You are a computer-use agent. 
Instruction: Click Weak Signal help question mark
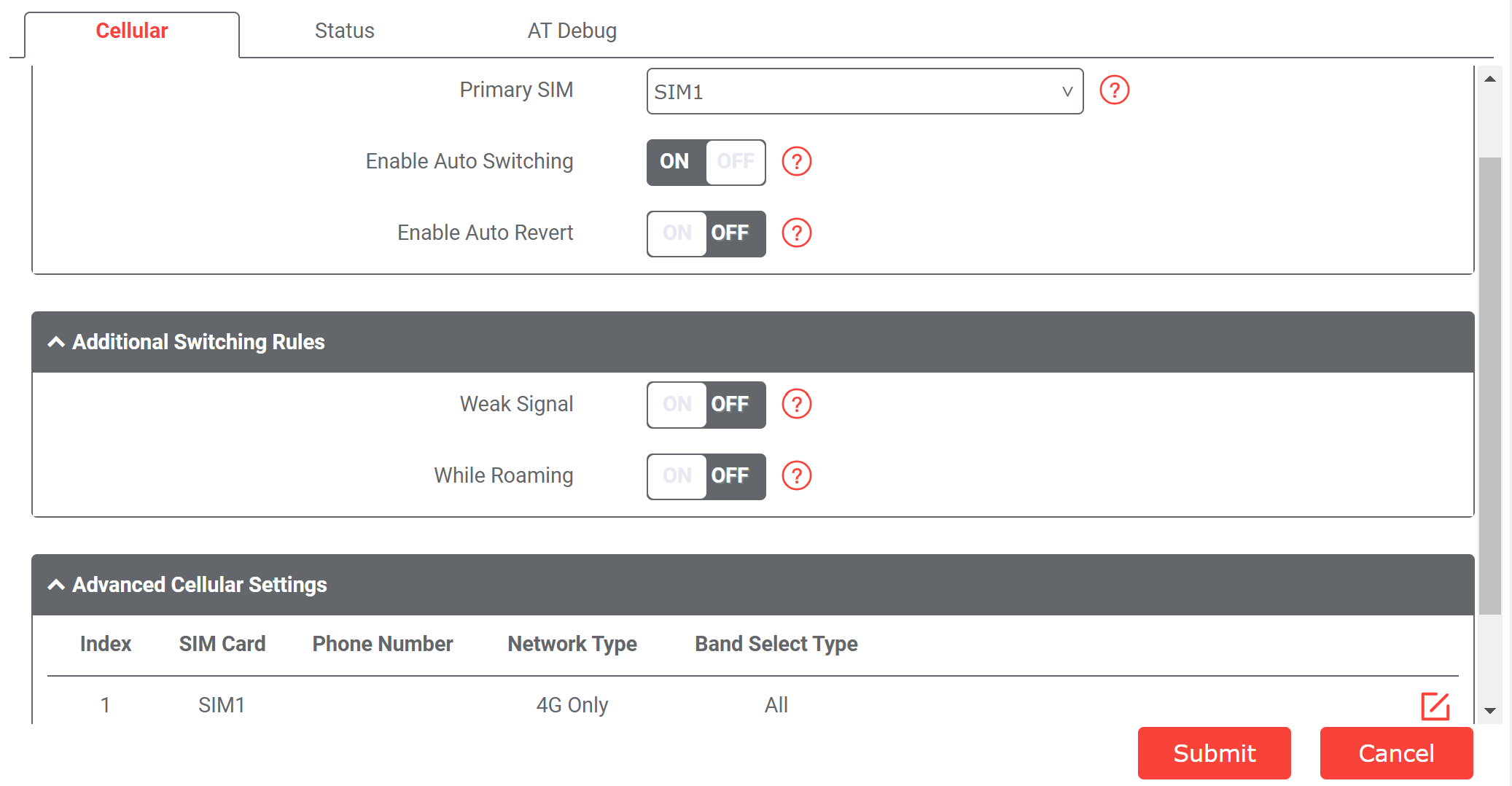796,404
